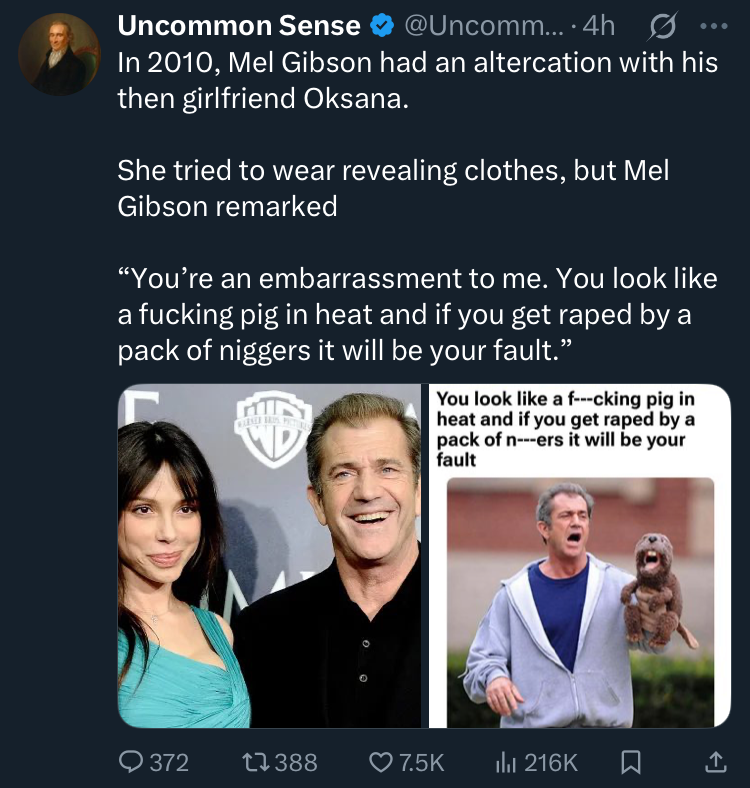Click the @Uncomm… account handle
The width and height of the screenshot is (750, 788).
click(x=483, y=26)
